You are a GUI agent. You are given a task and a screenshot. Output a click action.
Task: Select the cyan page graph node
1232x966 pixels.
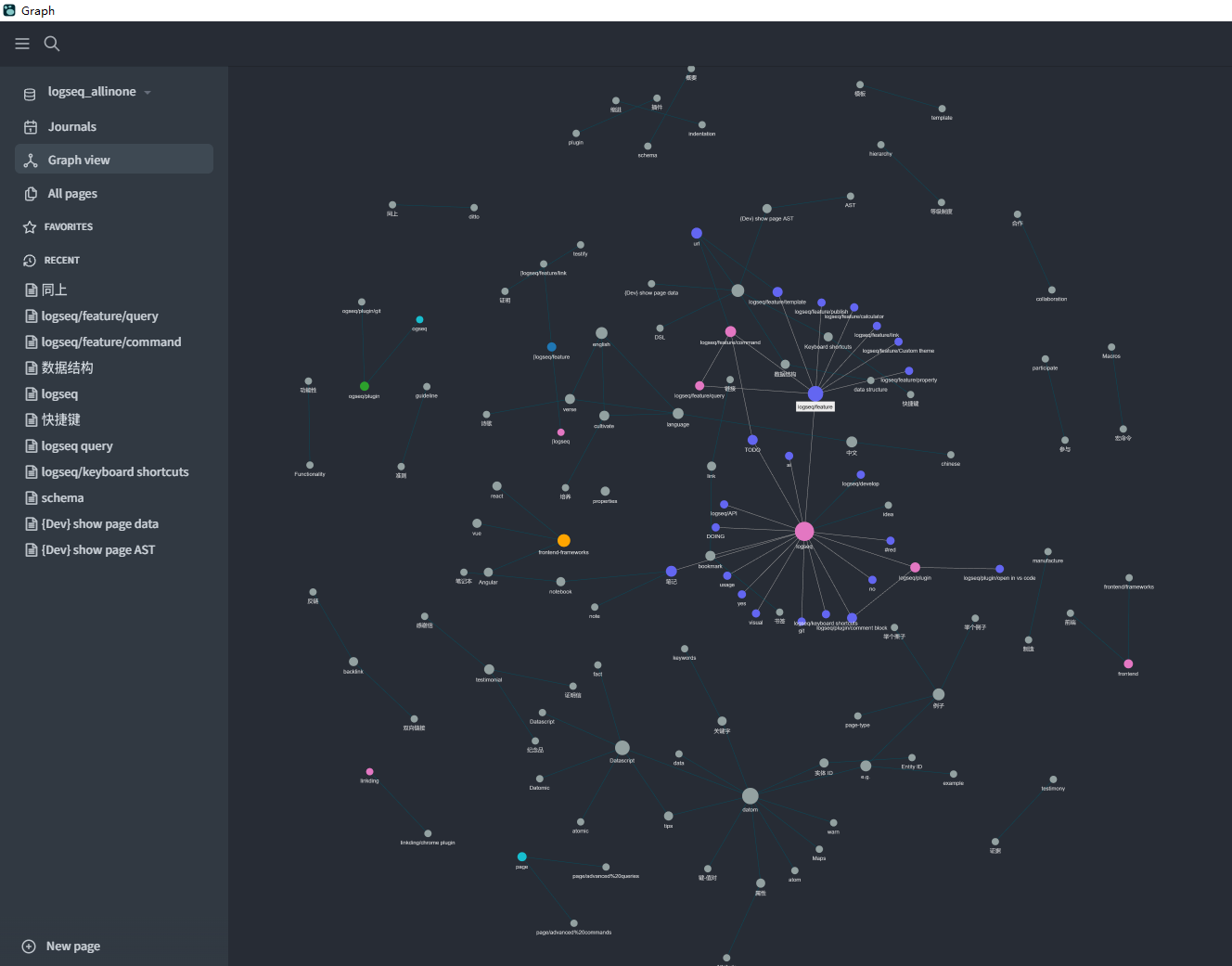point(521,857)
